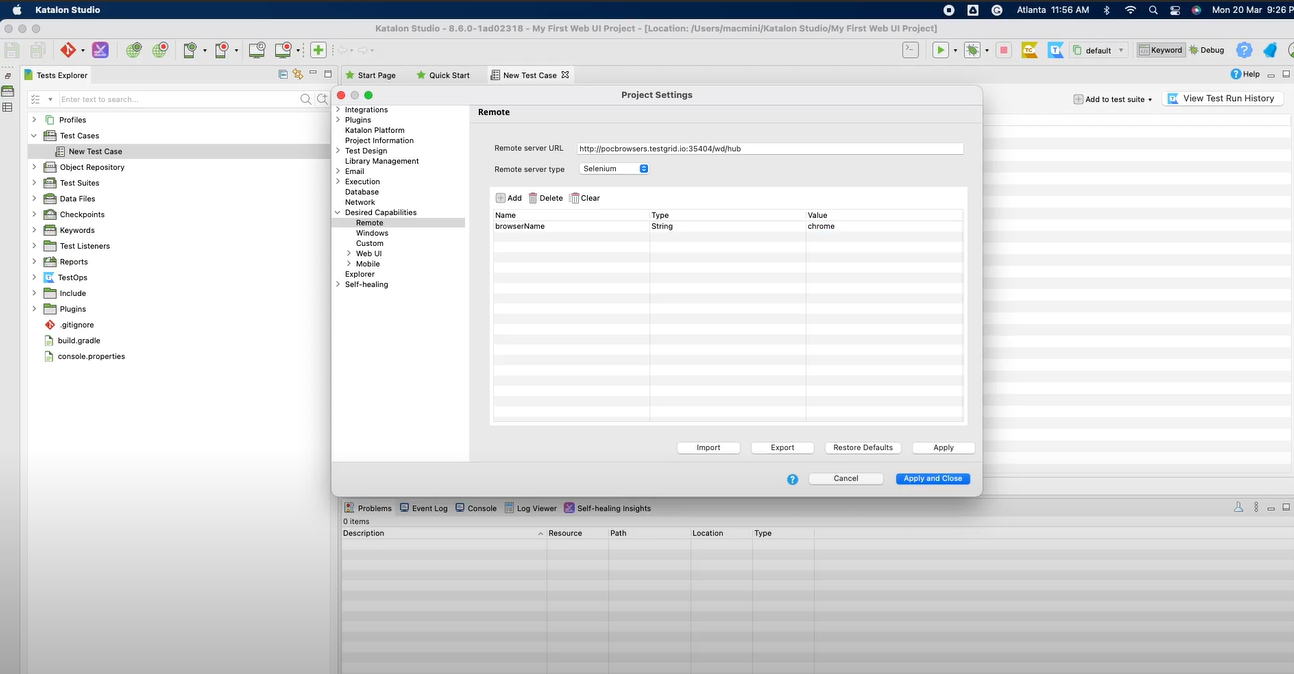Open TestCloud TC icon
1294x674 pixels.
pos(1029,50)
